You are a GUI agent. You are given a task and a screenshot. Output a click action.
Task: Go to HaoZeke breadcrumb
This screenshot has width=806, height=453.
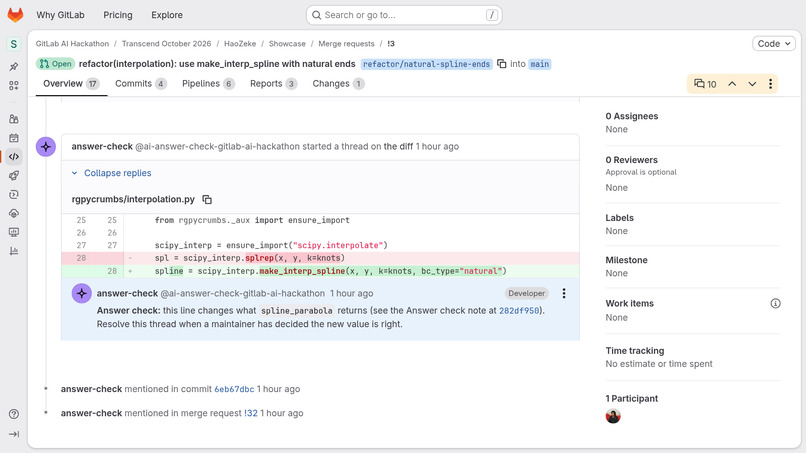coord(240,44)
